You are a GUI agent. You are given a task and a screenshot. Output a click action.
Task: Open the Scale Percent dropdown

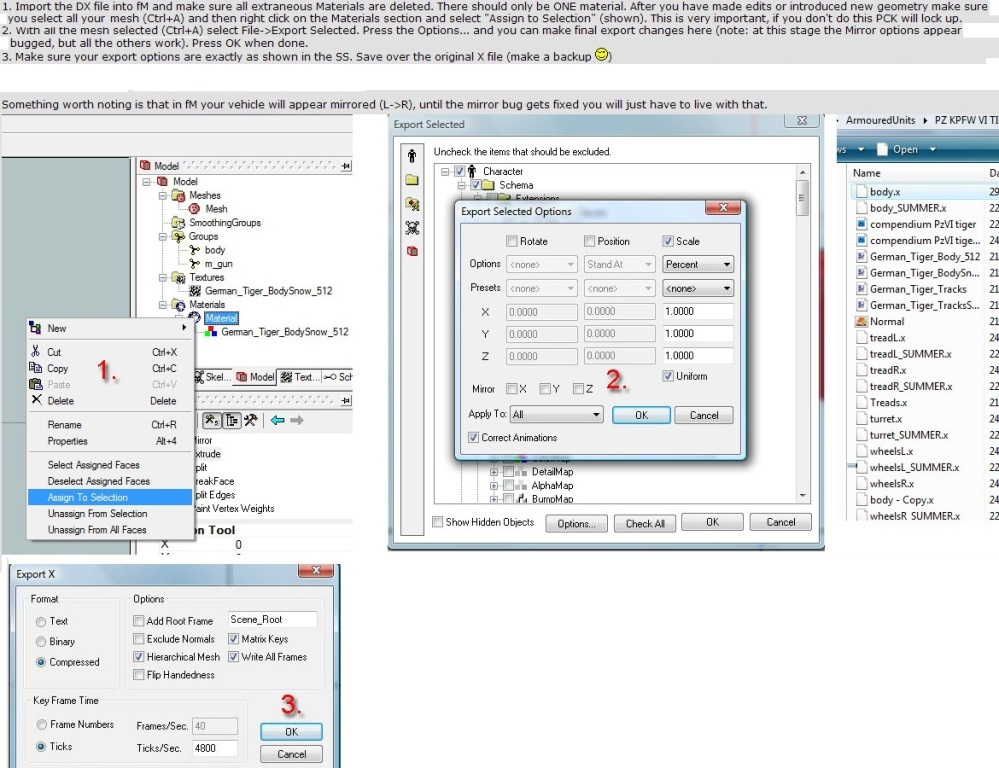tap(698, 264)
